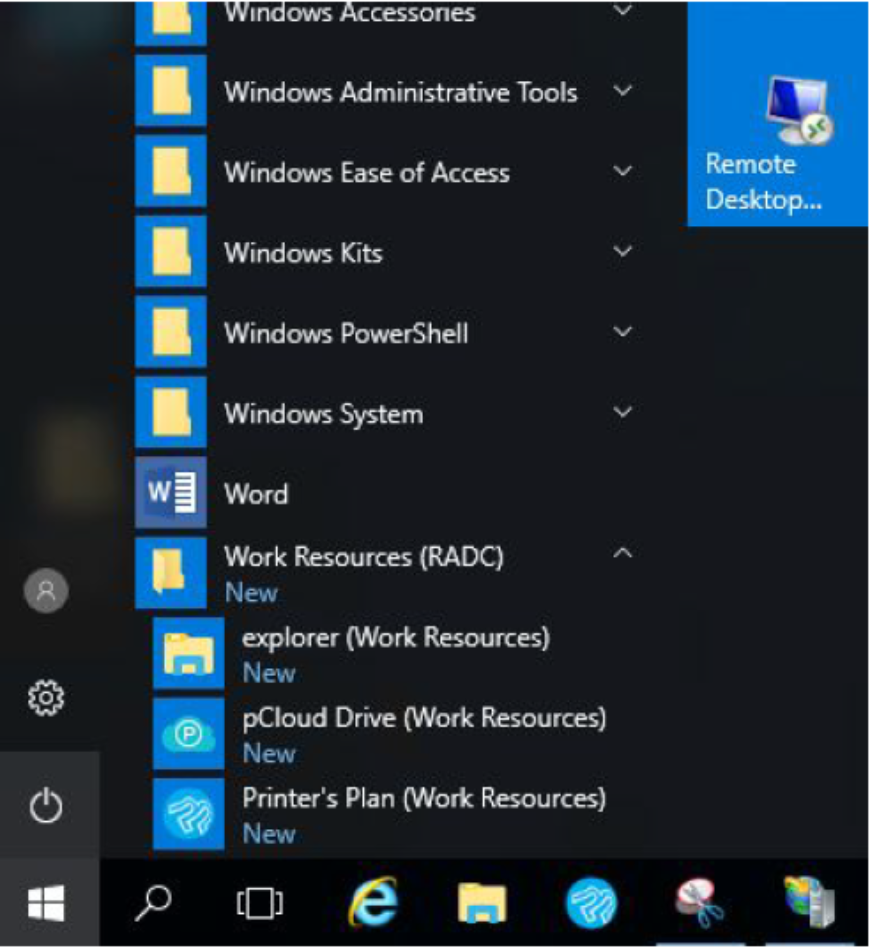Launch Printer's Plan from the app list icon
The image size is (870, 948).
pos(189,814)
